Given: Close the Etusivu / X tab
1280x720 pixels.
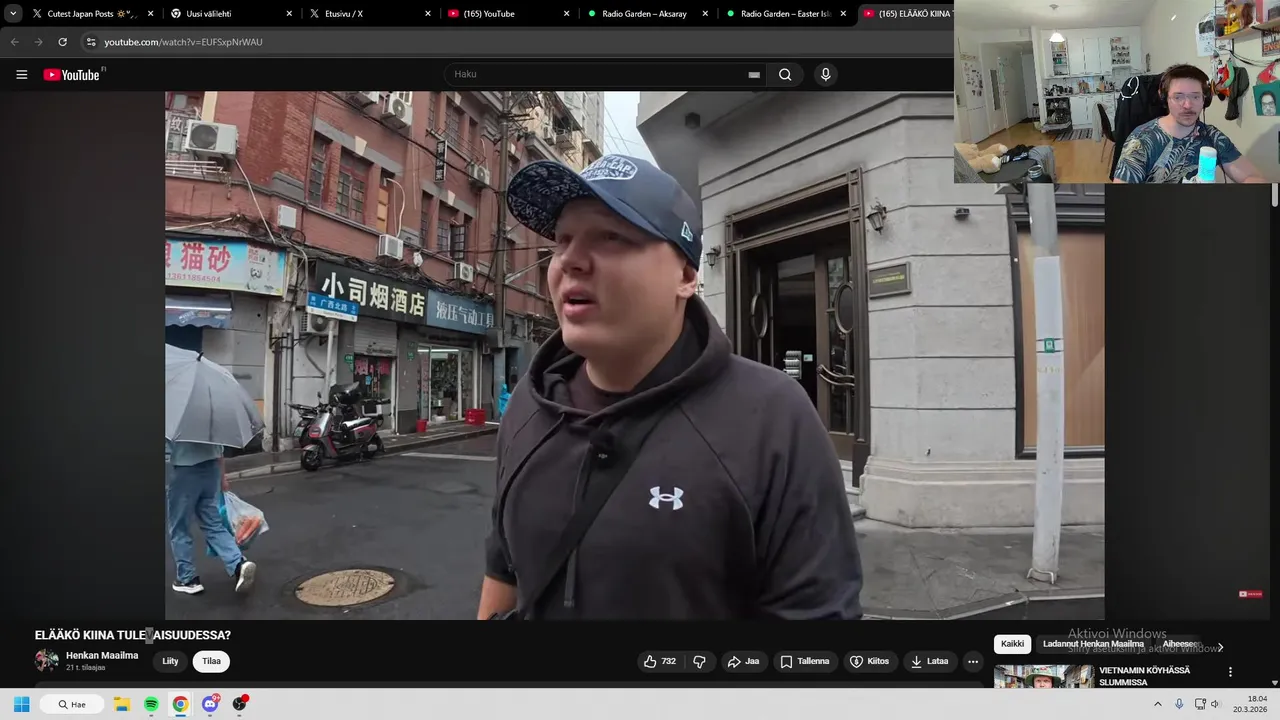Looking at the screenshot, I should [427, 14].
